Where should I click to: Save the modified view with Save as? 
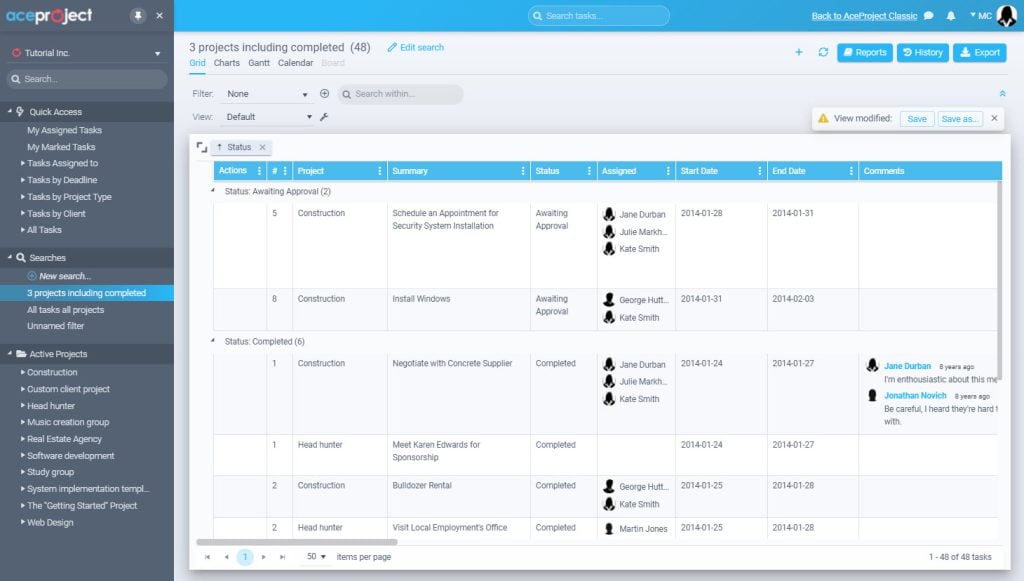[x=958, y=118]
